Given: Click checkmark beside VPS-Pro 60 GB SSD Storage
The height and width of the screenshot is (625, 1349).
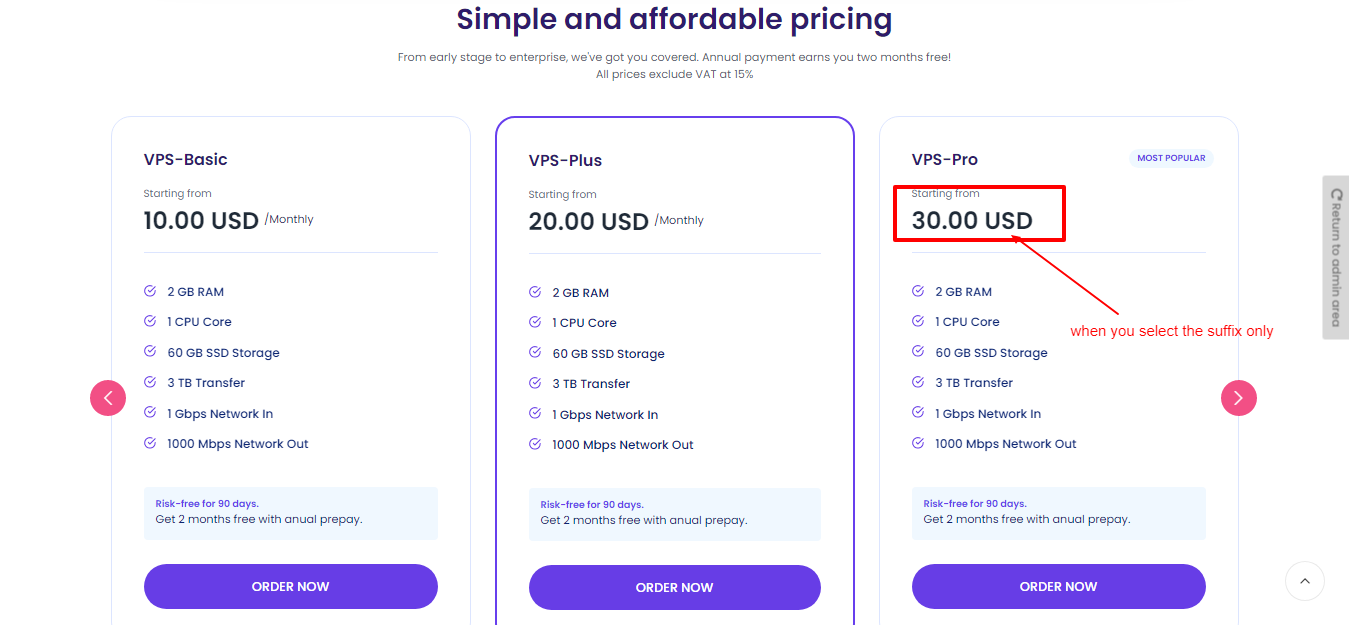Looking at the screenshot, I should point(918,352).
